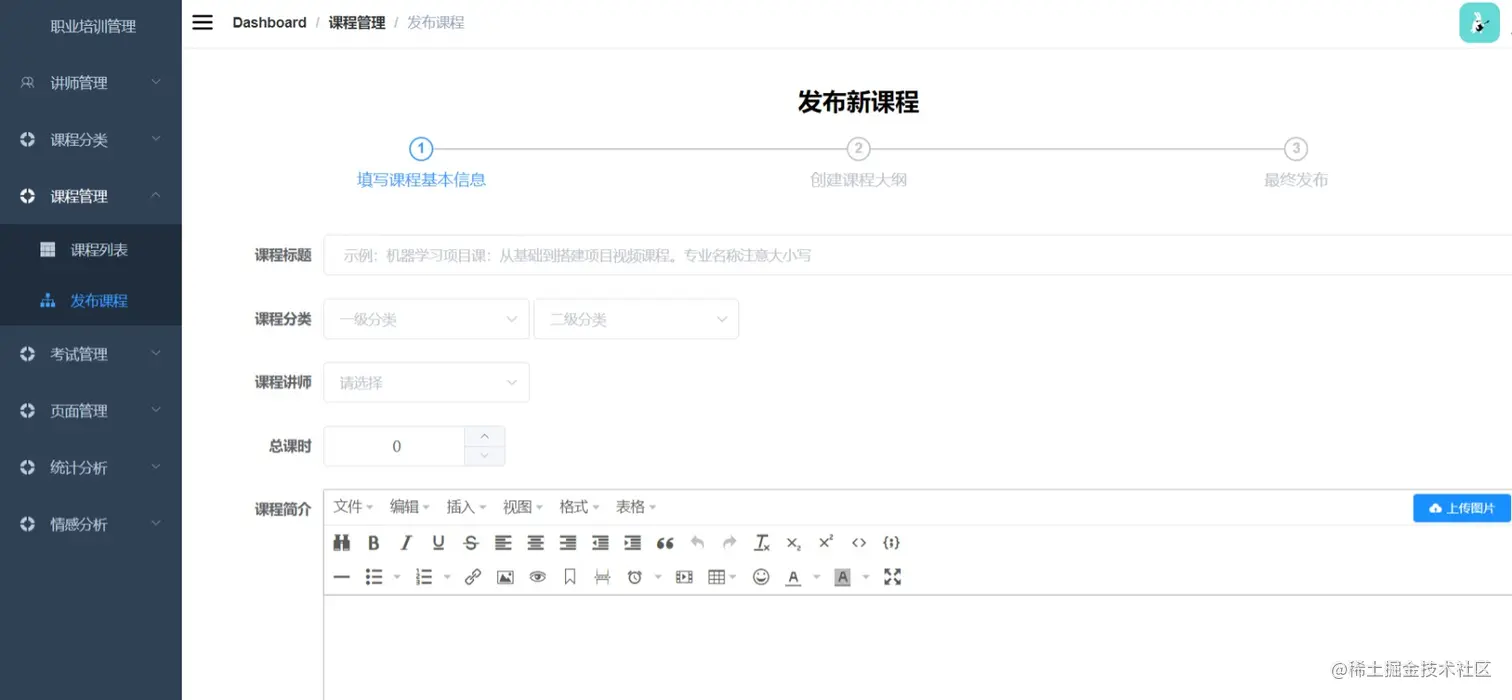Screen dimensions: 1512x700
Task: Insert a table in the course description
Action: point(716,577)
